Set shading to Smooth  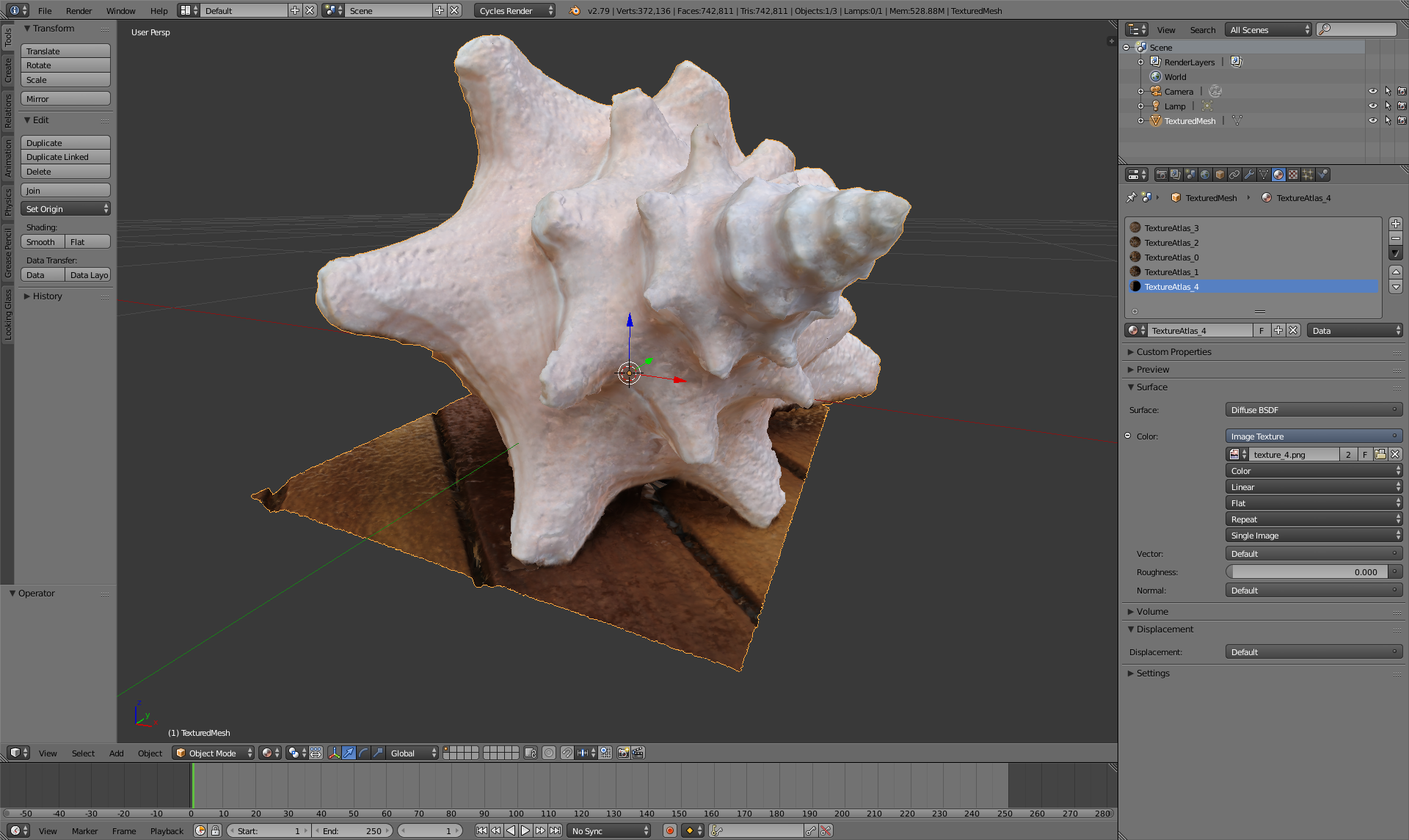(x=43, y=242)
